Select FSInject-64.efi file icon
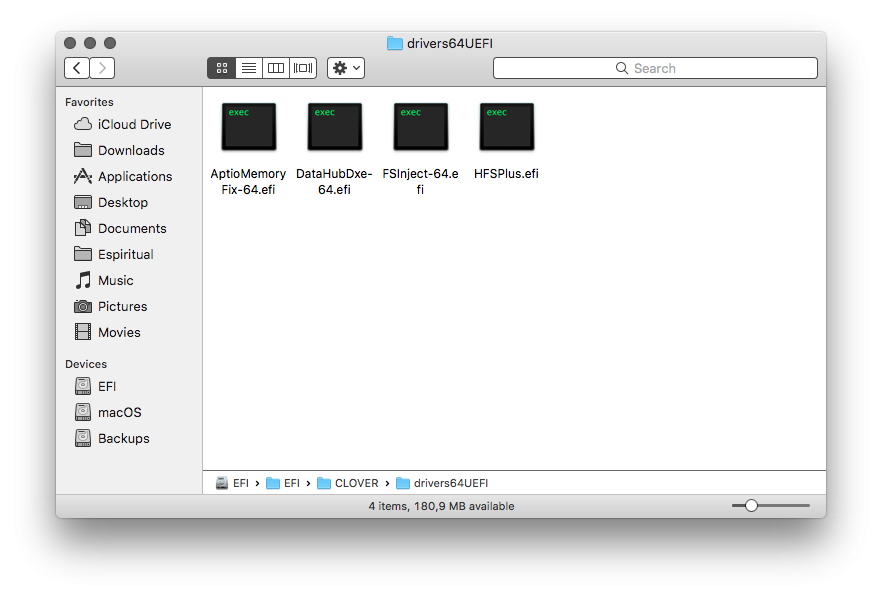Screen dimensions: 882x598 click(421, 127)
